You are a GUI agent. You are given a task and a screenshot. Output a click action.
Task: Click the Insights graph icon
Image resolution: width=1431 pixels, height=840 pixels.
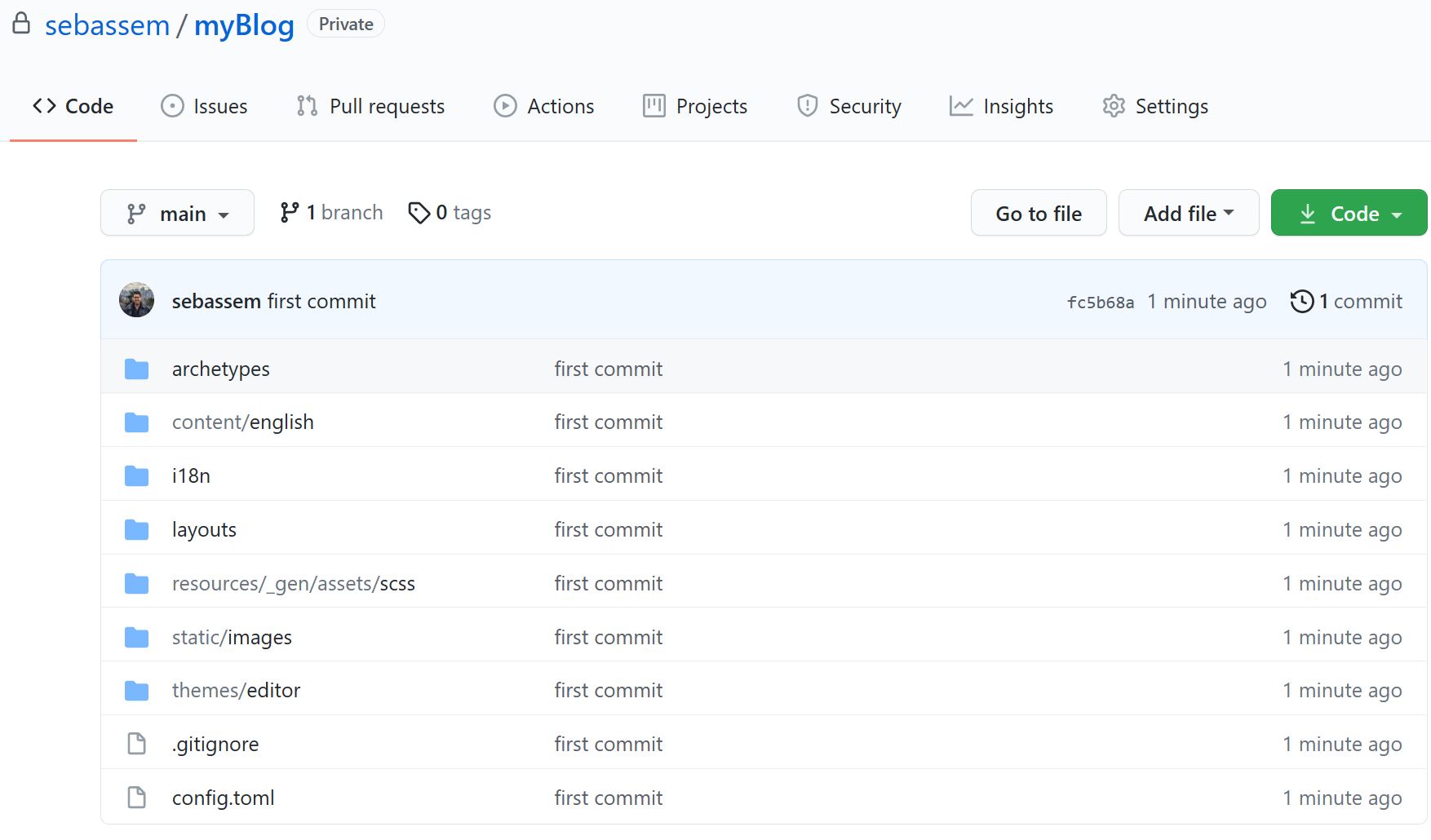[x=961, y=106]
